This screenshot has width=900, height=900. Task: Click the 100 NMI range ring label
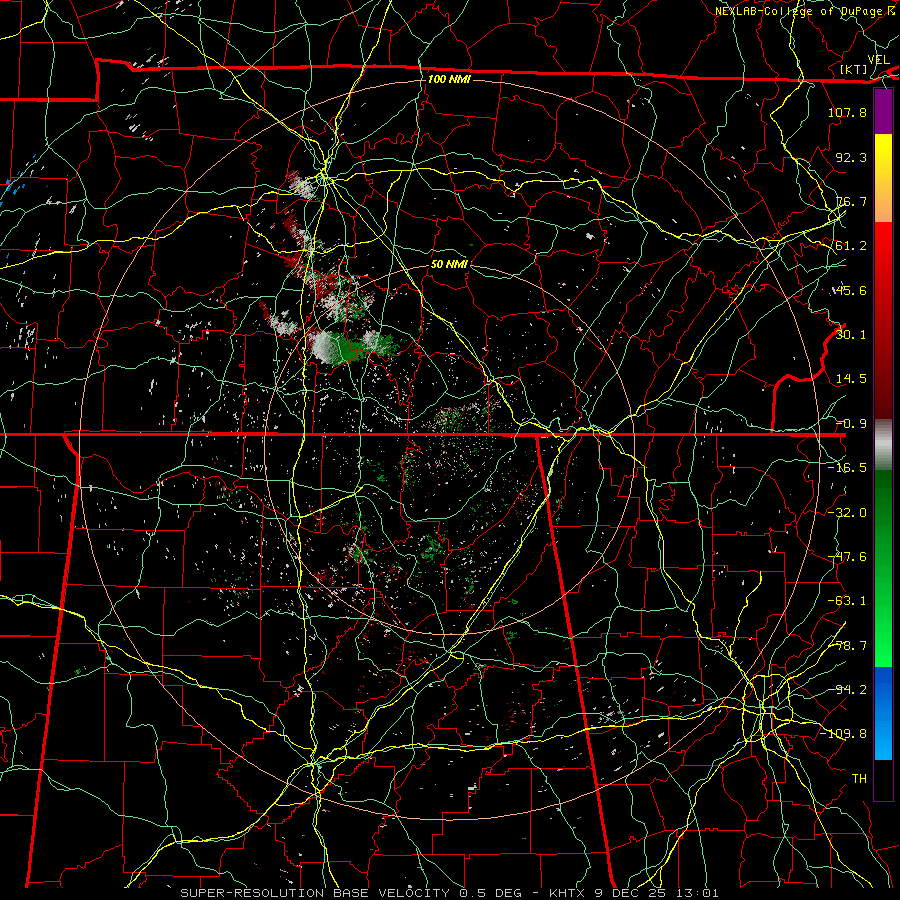[449, 79]
